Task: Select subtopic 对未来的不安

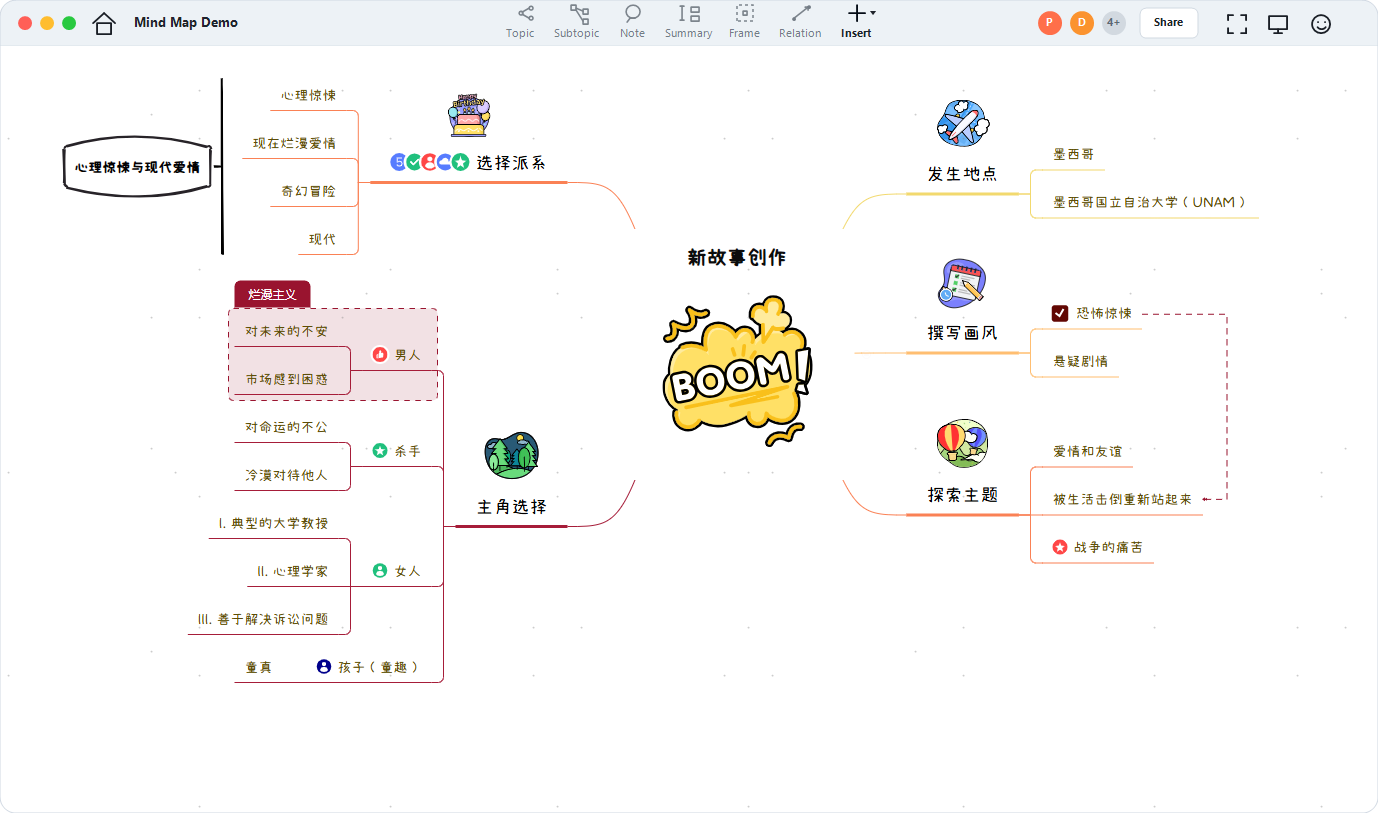Action: click(x=287, y=331)
